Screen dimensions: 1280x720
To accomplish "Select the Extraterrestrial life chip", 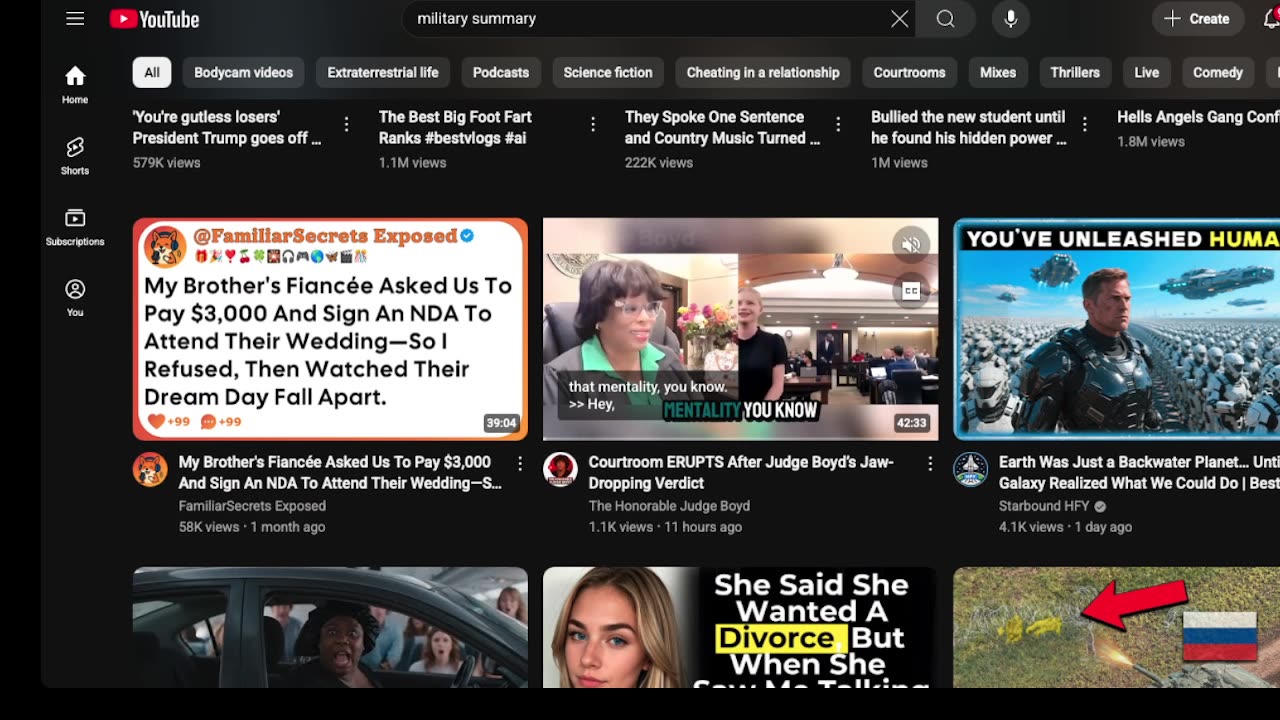I will click(383, 72).
